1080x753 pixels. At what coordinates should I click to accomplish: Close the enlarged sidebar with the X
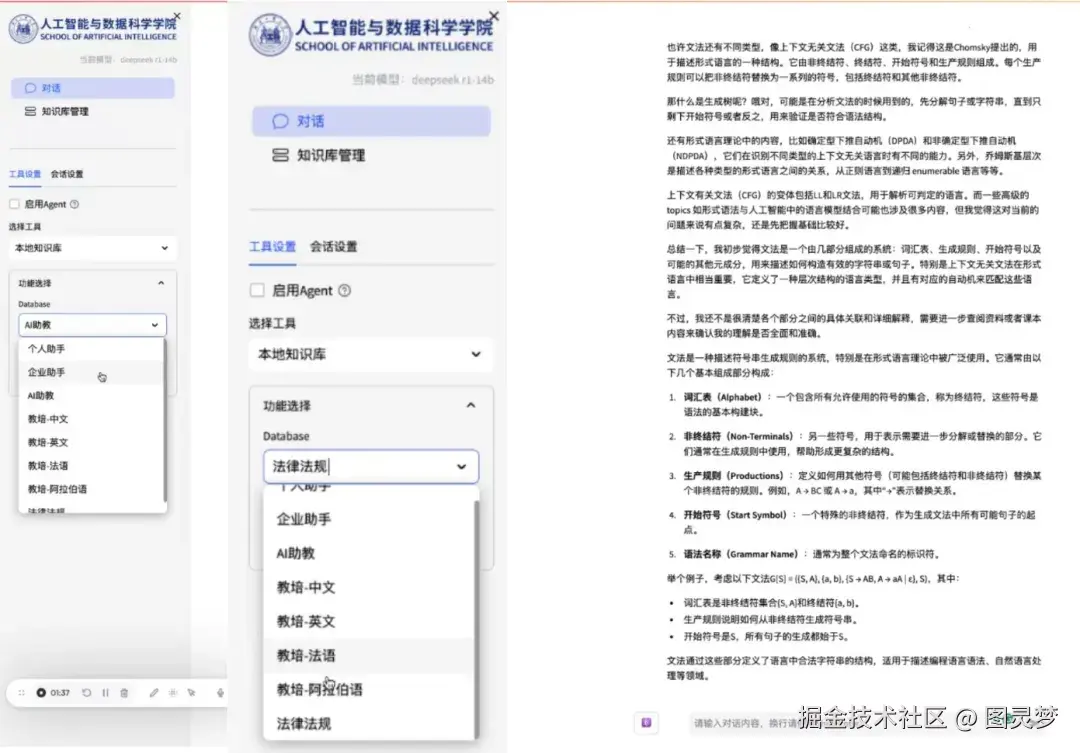(493, 16)
